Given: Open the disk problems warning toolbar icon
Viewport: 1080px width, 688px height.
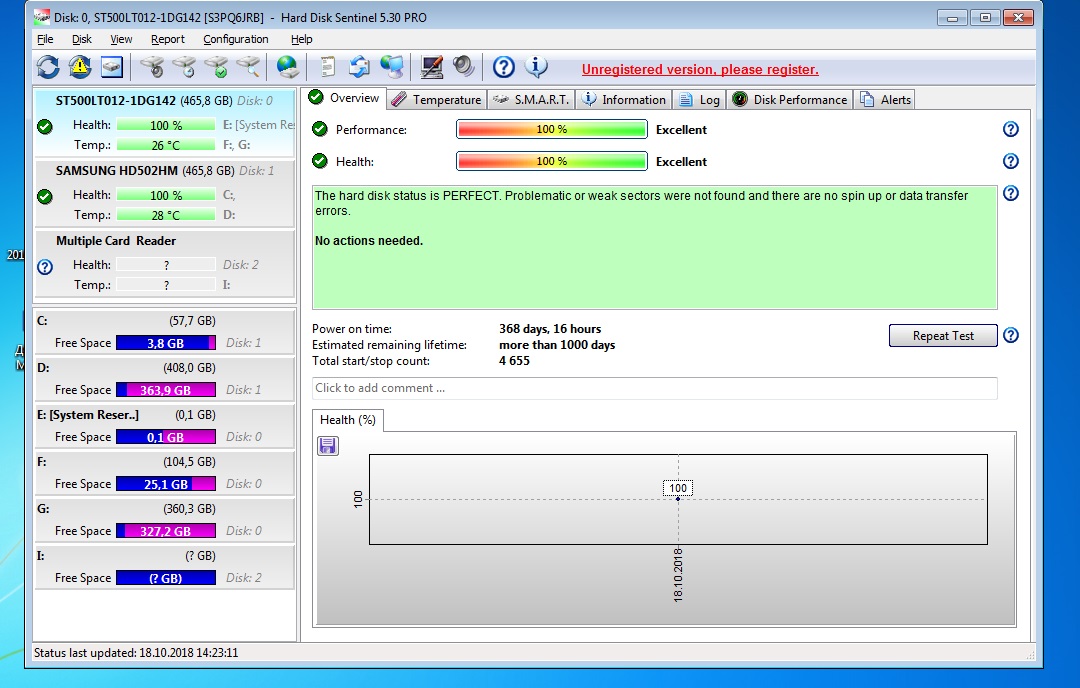Looking at the screenshot, I should [x=77, y=66].
